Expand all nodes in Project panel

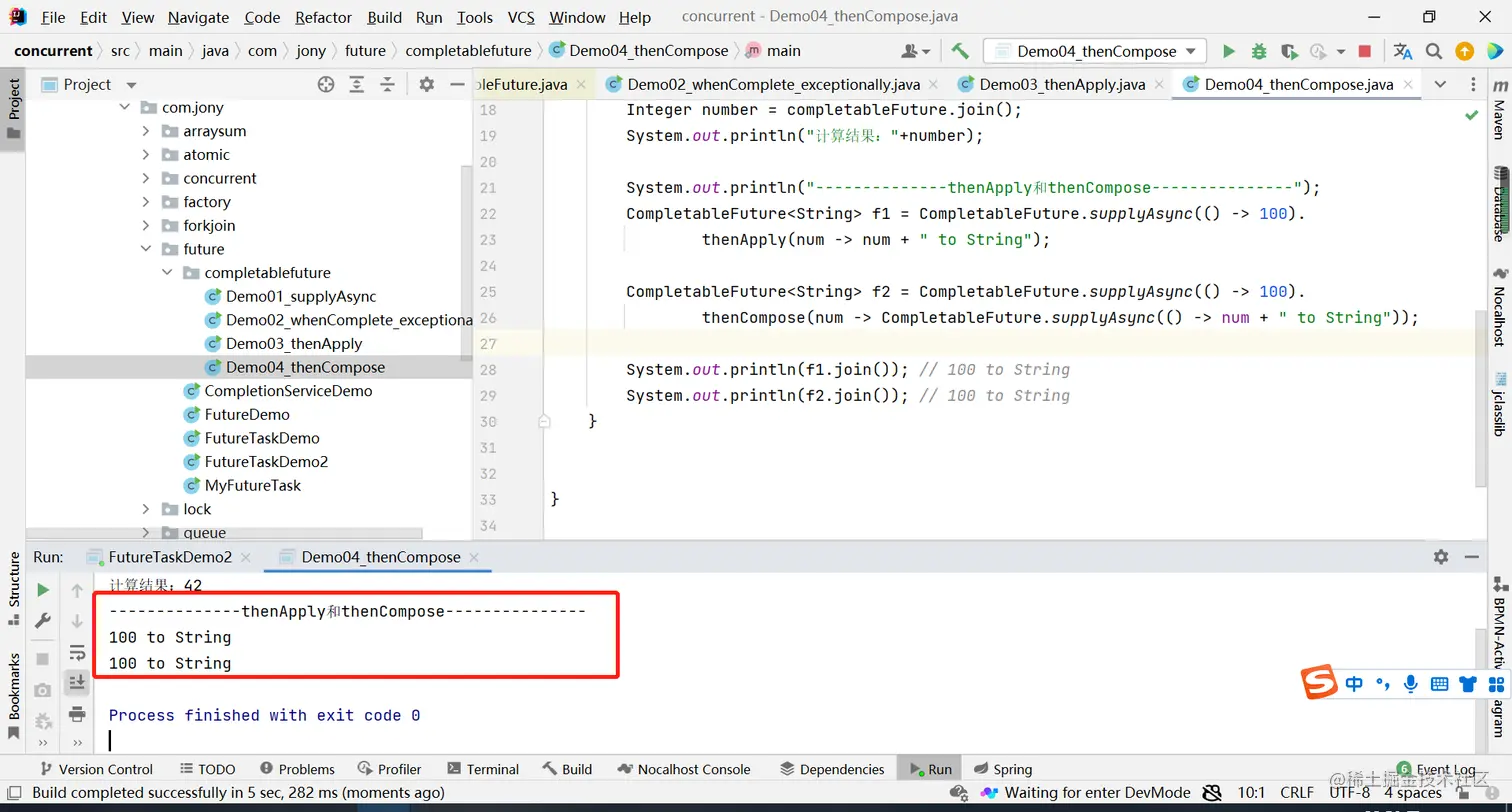357,85
